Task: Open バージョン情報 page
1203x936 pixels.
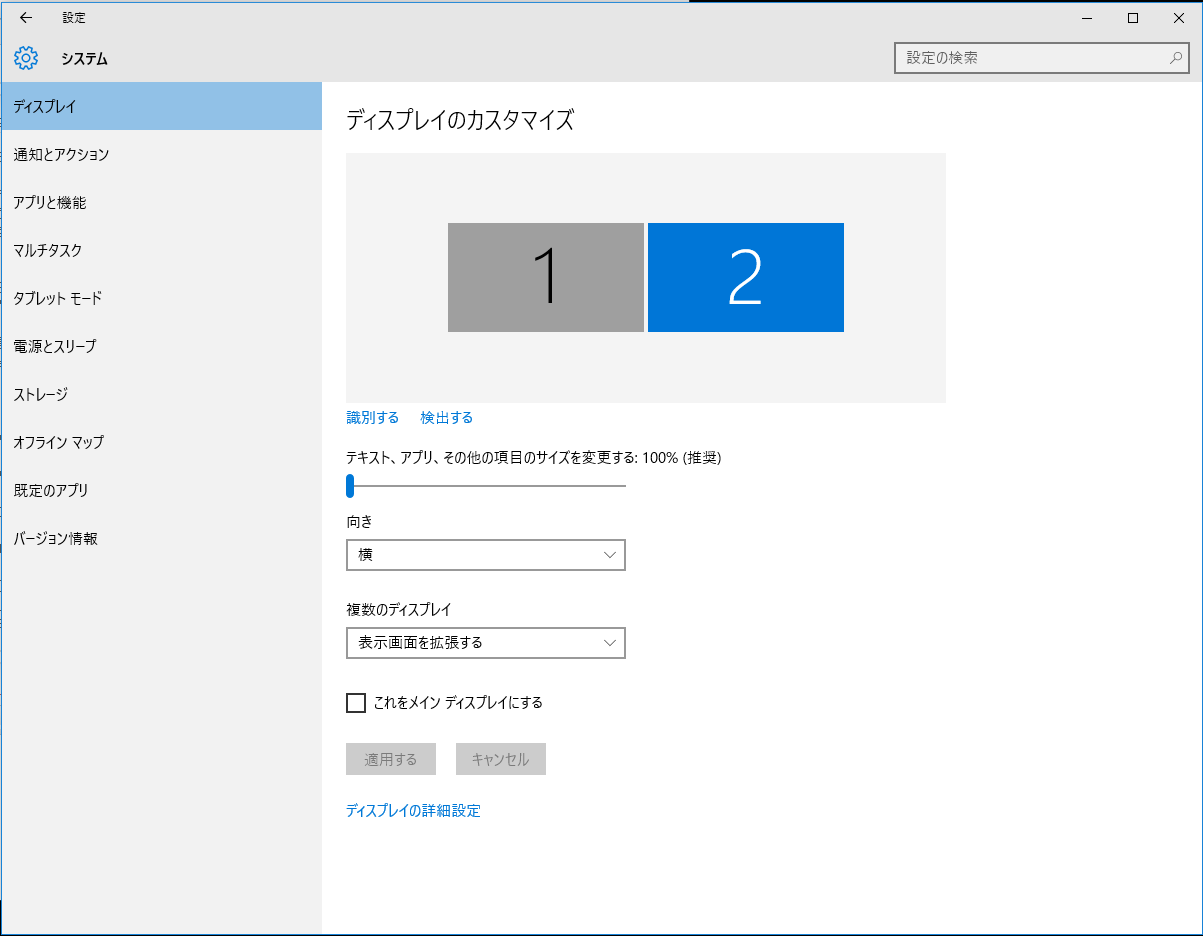Action: (x=56, y=538)
